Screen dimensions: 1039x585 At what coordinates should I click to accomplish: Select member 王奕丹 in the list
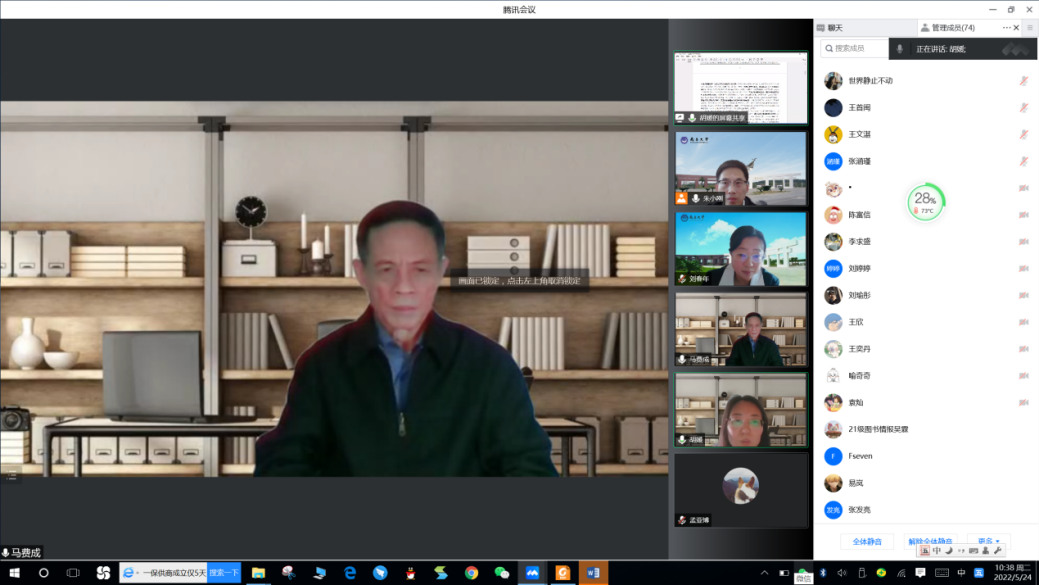pos(926,349)
